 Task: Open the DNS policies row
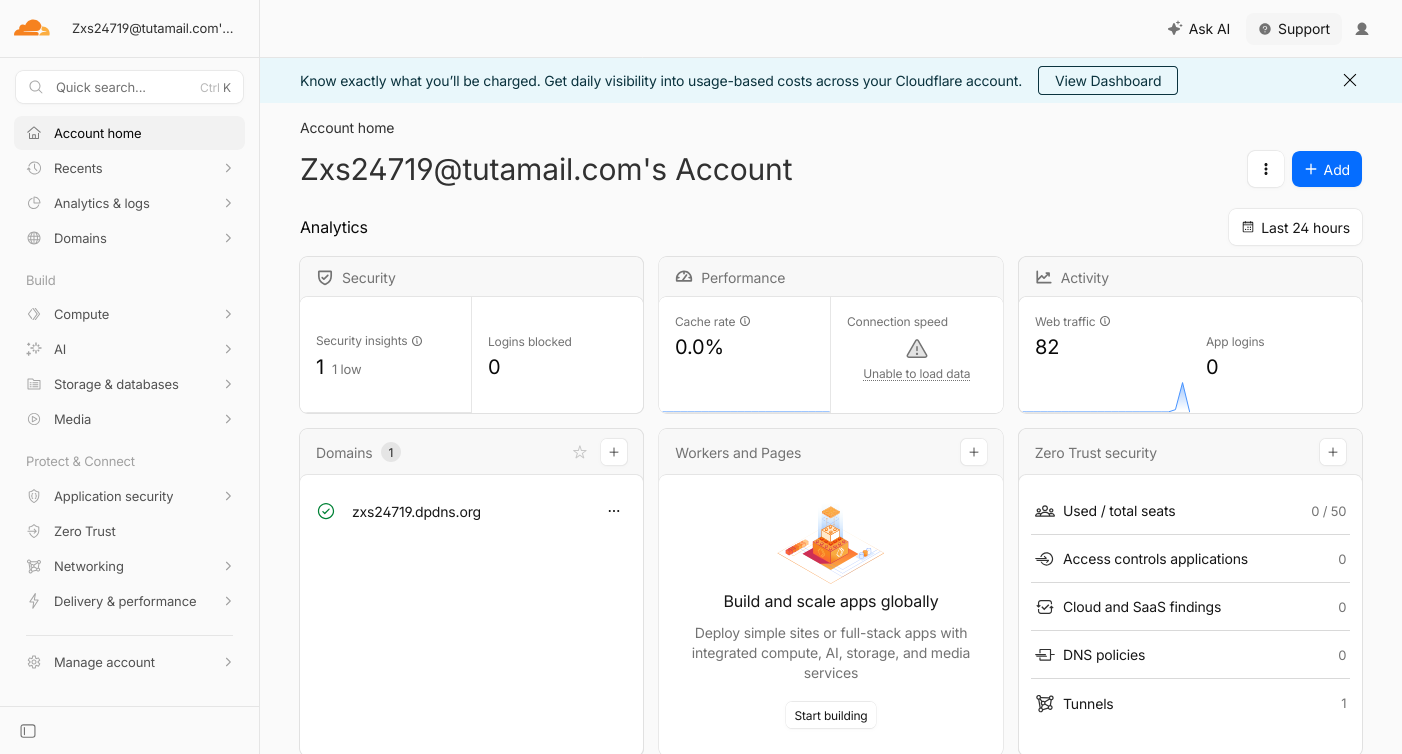coord(1190,655)
